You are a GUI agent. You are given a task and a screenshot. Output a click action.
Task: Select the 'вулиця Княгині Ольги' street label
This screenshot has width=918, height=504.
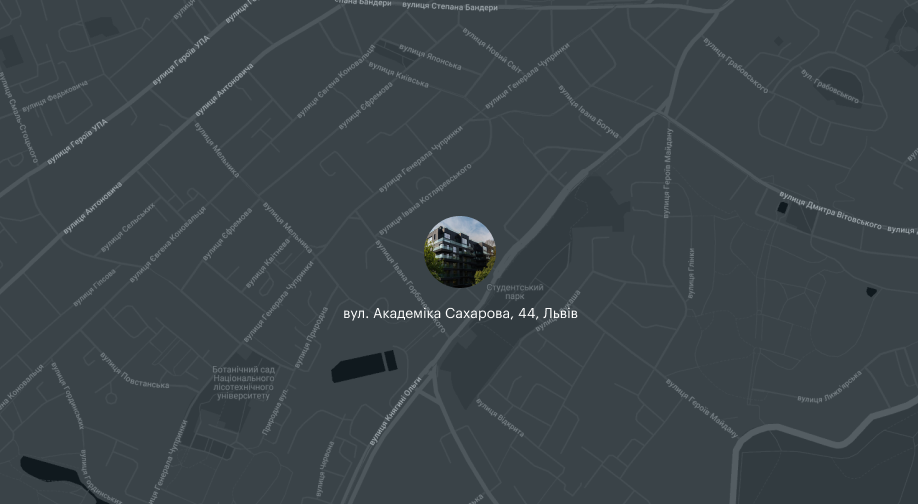click(x=395, y=411)
